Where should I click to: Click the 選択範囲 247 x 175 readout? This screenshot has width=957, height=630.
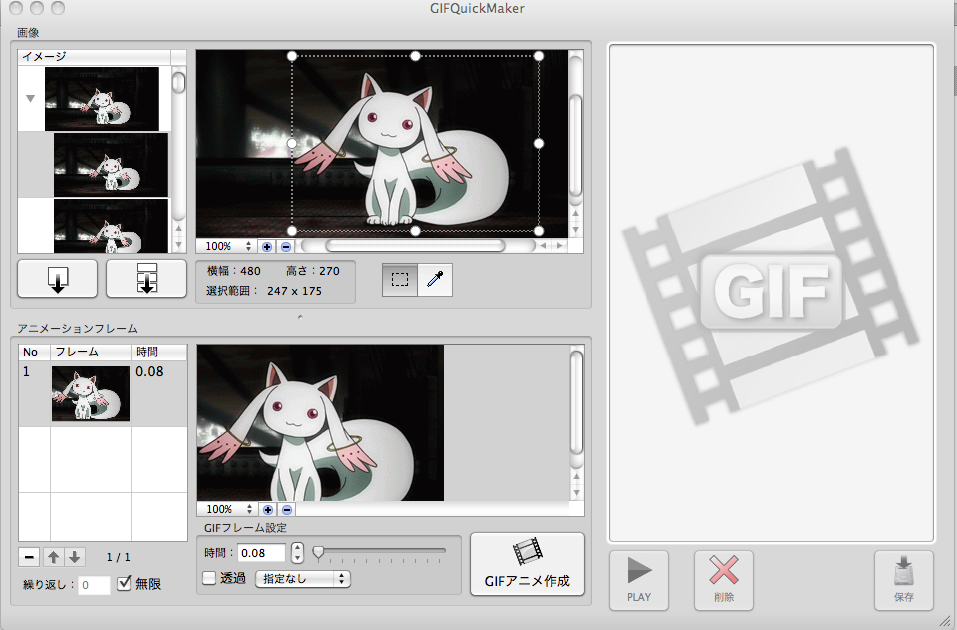pyautogui.click(x=264, y=291)
